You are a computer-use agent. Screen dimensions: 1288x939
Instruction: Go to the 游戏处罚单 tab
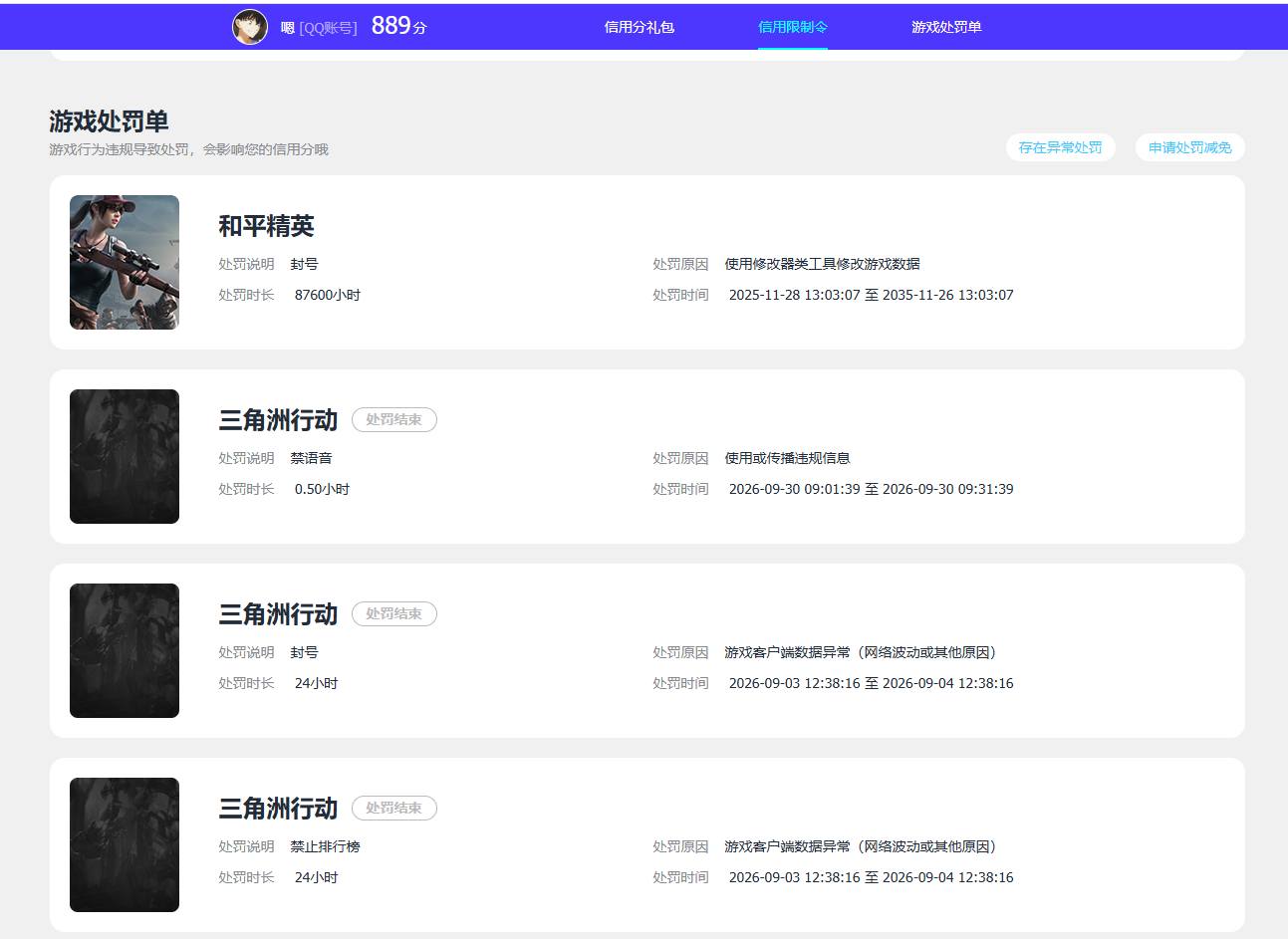tap(946, 27)
